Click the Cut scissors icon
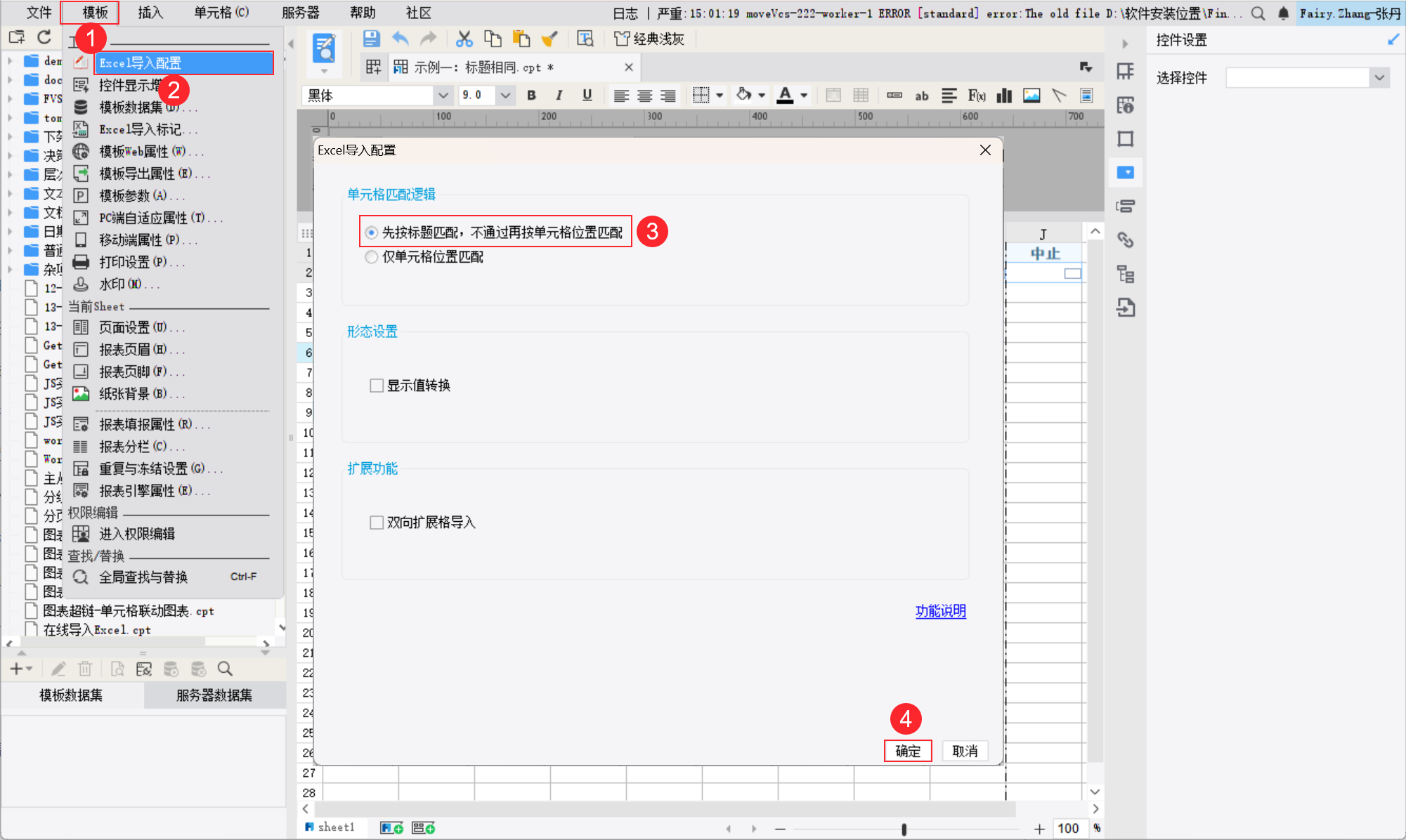 pos(464,39)
